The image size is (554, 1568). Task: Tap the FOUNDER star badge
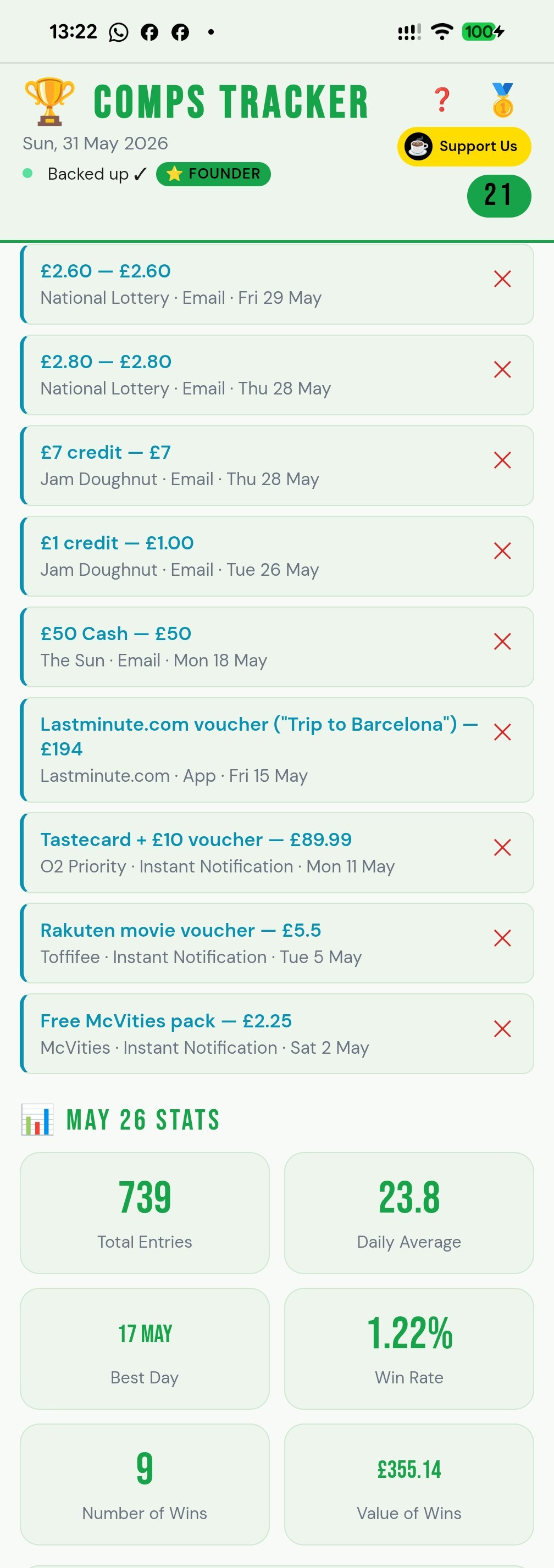214,174
